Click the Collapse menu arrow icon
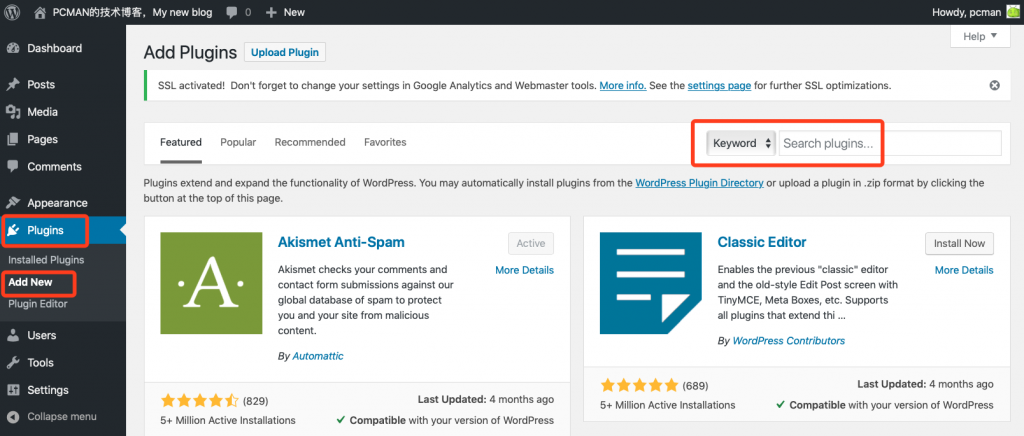 [13, 416]
